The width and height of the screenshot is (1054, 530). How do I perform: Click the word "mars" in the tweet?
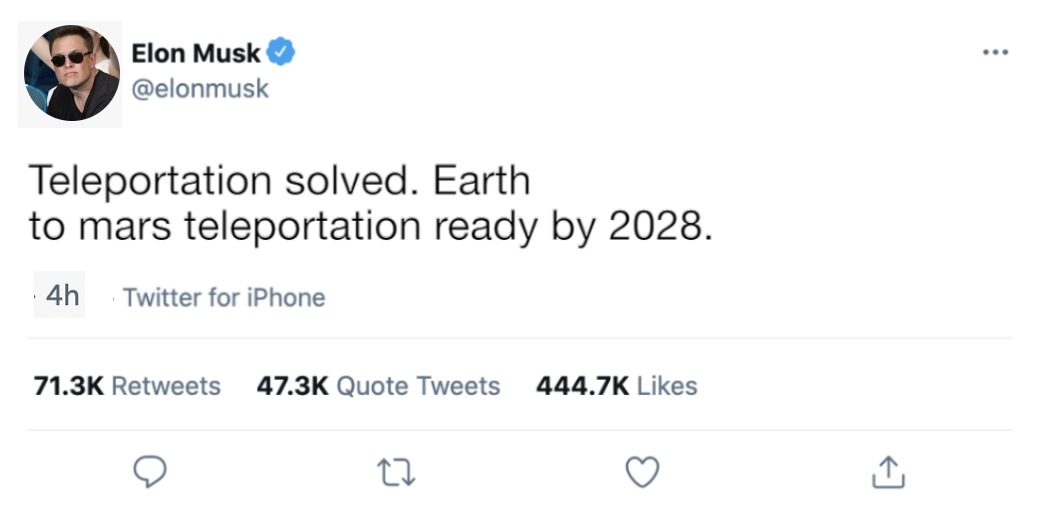[126, 226]
